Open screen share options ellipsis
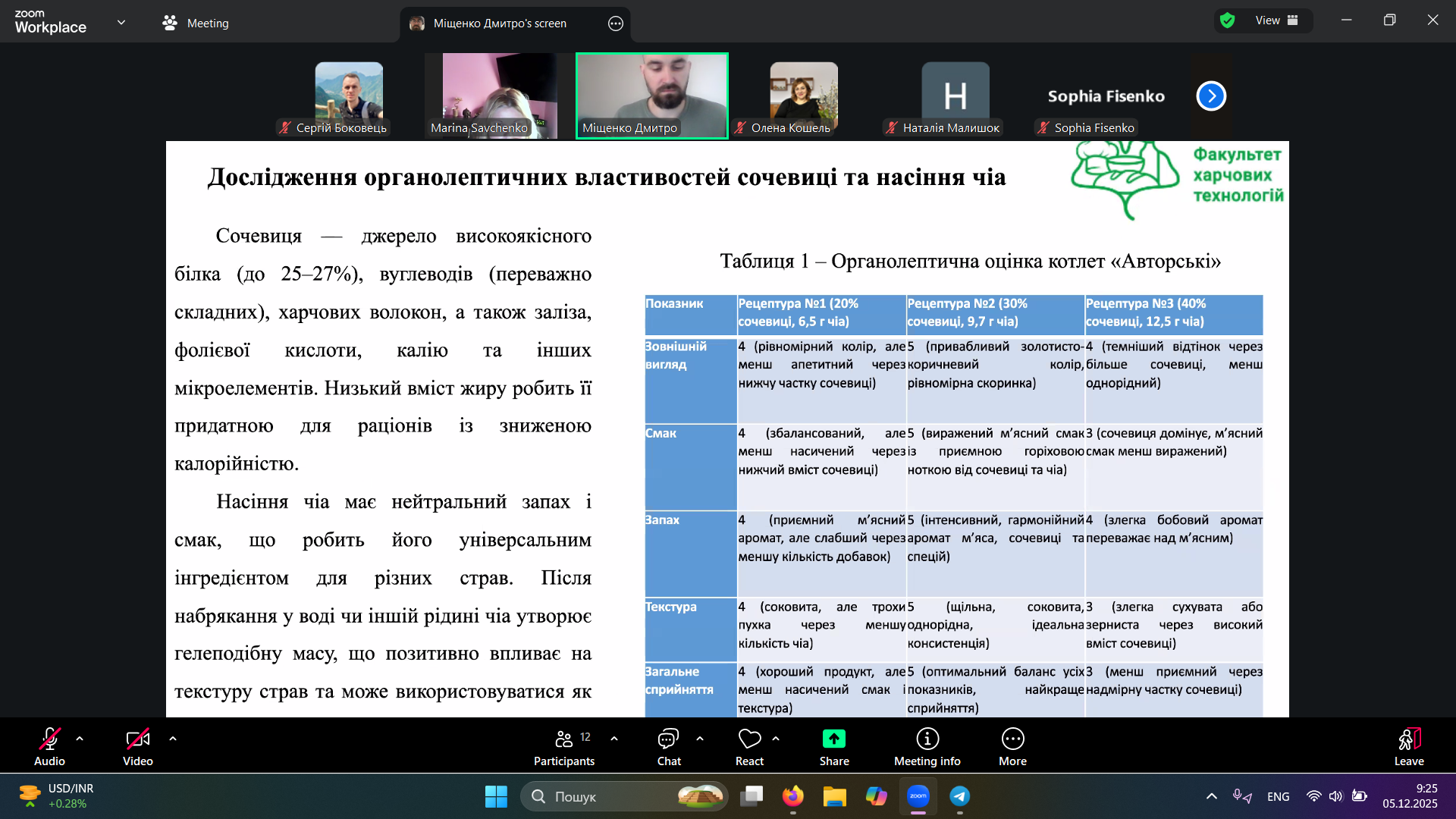 point(616,24)
